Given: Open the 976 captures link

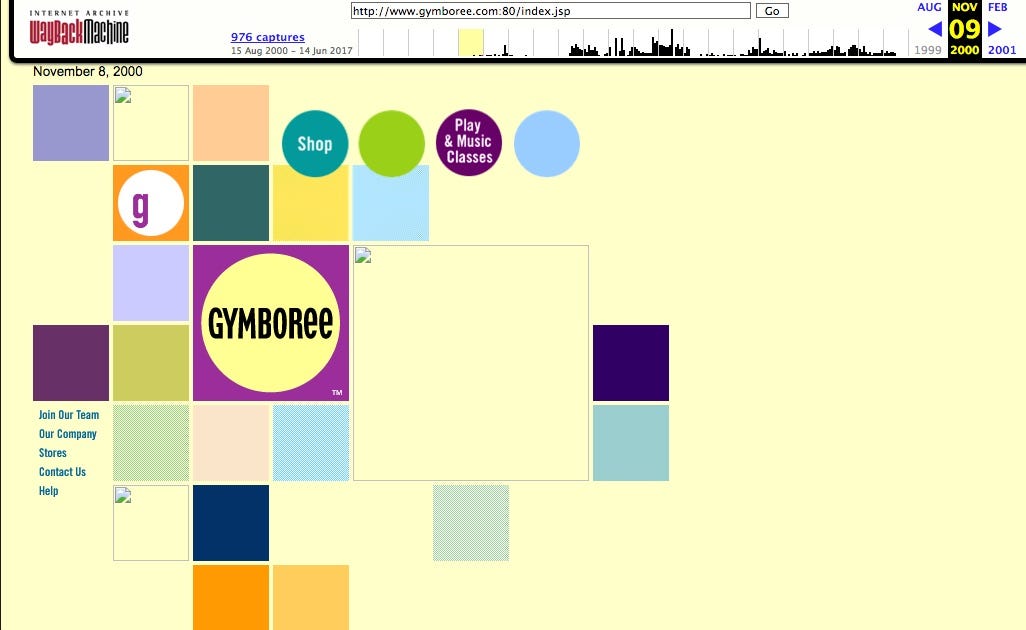Looking at the screenshot, I should (268, 37).
